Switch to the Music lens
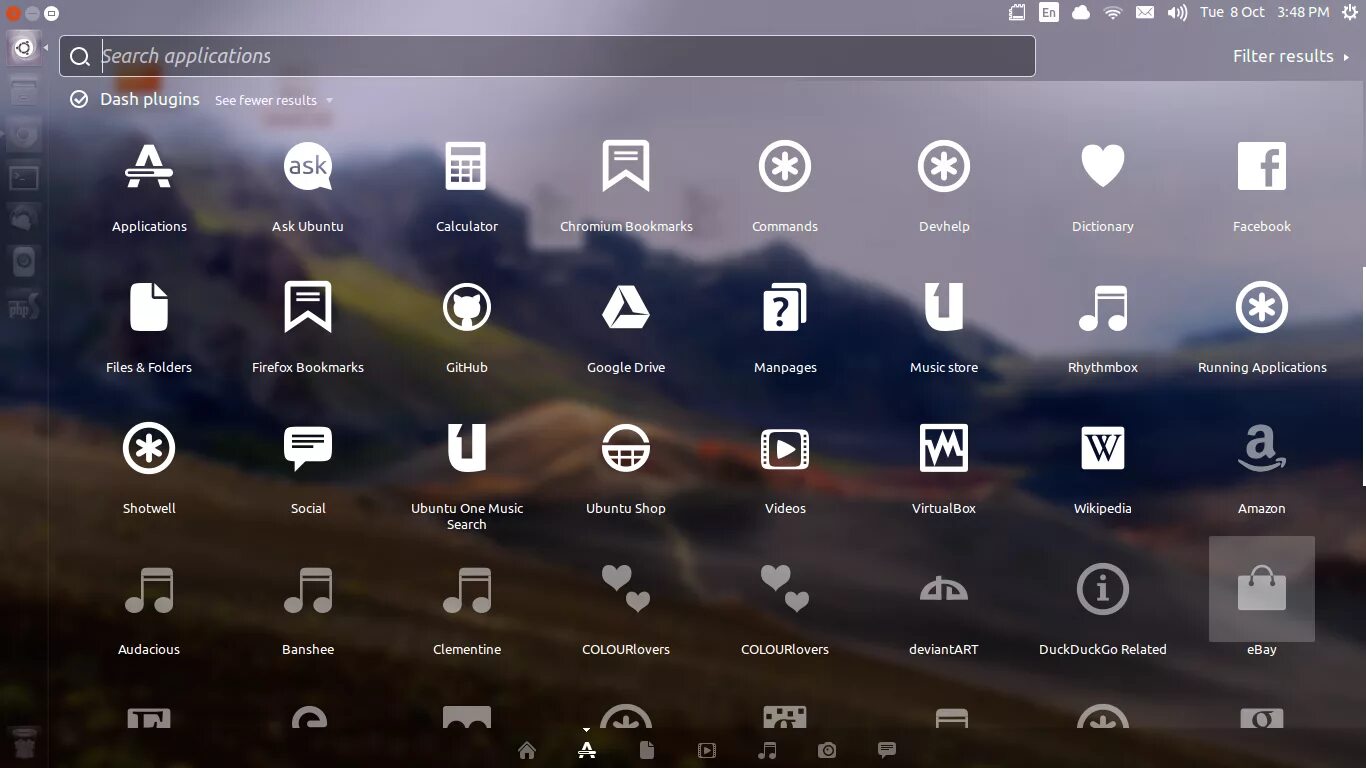Viewport: 1366px width, 768px height. (x=767, y=750)
